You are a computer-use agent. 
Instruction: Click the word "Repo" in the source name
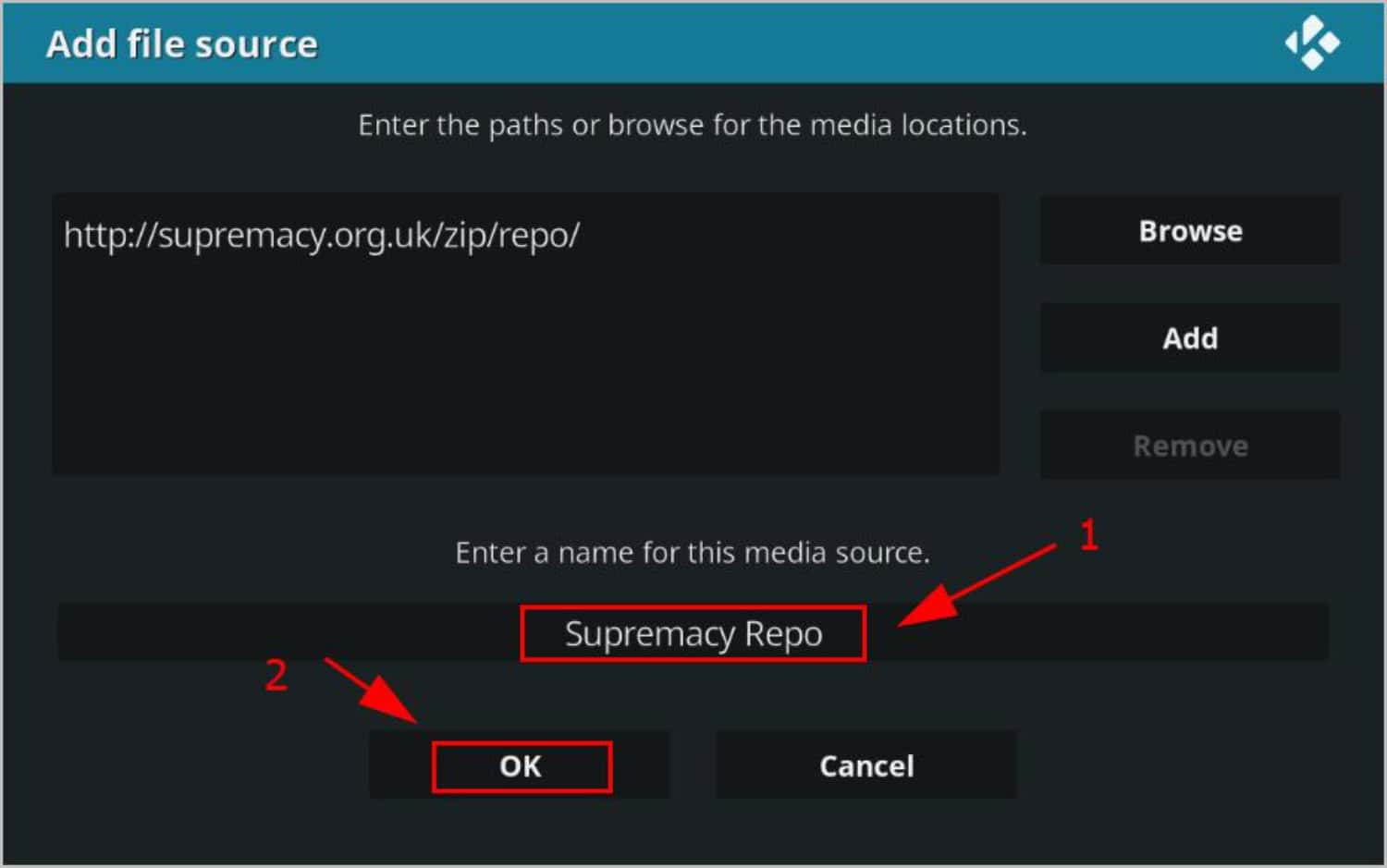coord(783,635)
